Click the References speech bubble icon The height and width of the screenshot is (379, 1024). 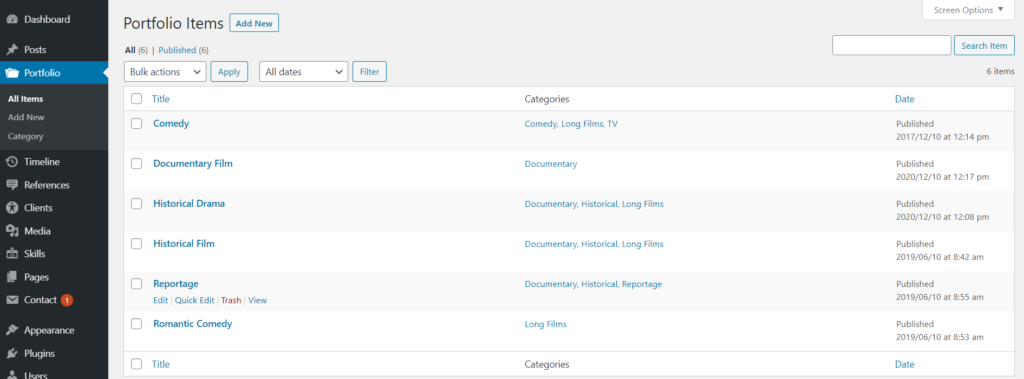pyautogui.click(x=12, y=185)
